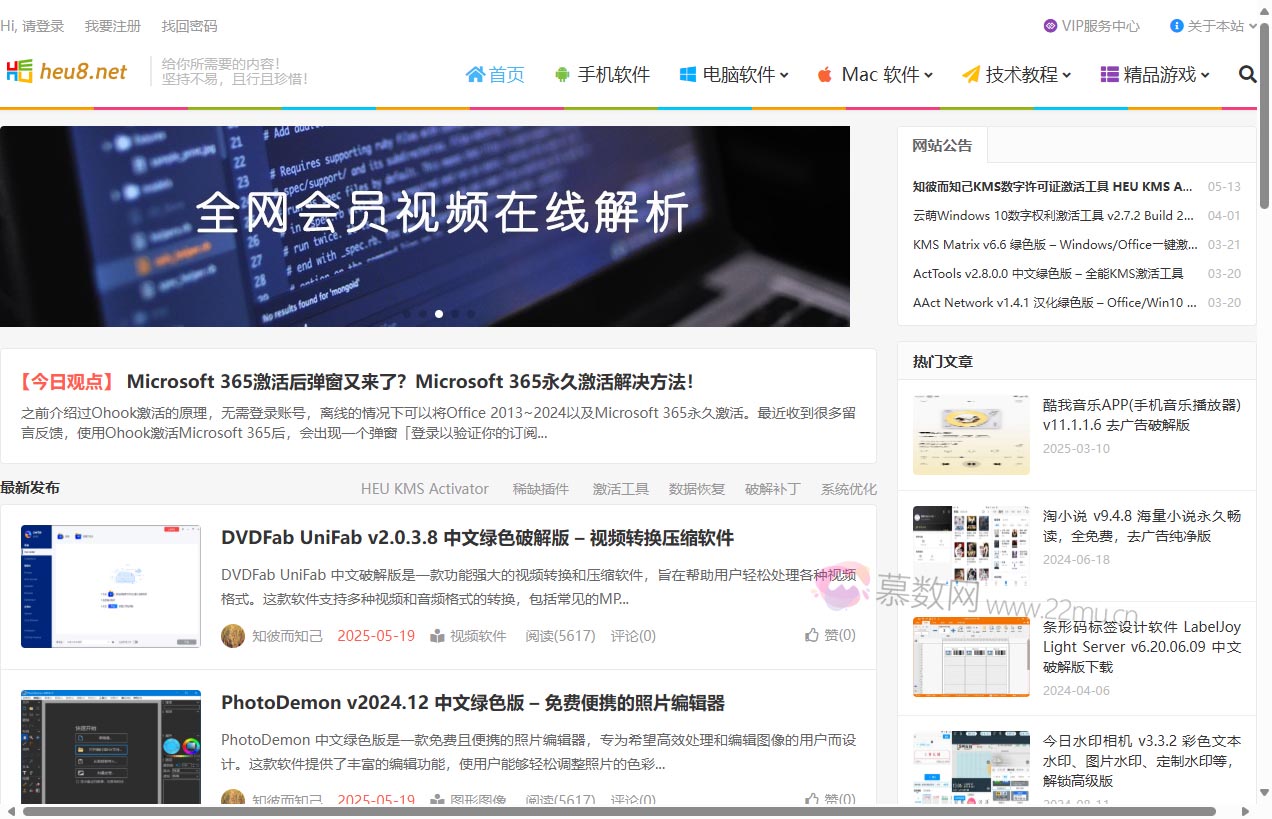Click the search magnifier icon
The height and width of the screenshot is (819, 1272).
[x=1247, y=73]
